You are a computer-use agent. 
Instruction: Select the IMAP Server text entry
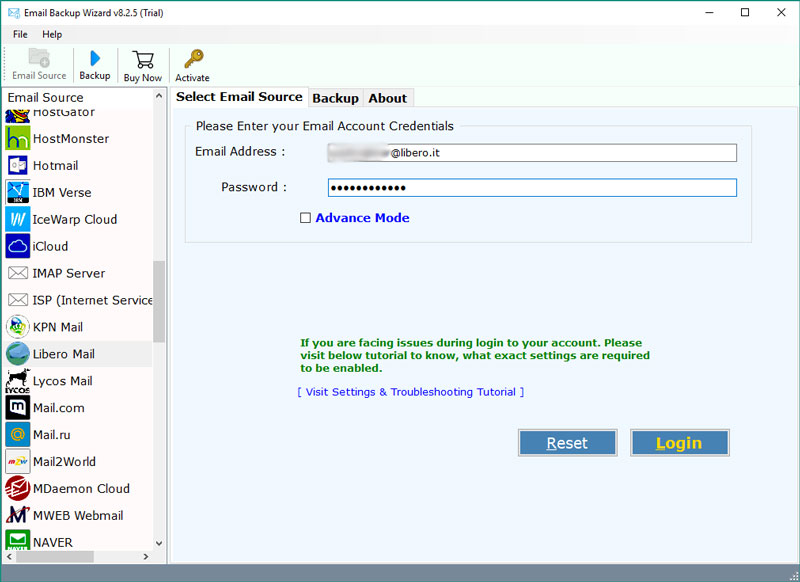click(x=69, y=273)
